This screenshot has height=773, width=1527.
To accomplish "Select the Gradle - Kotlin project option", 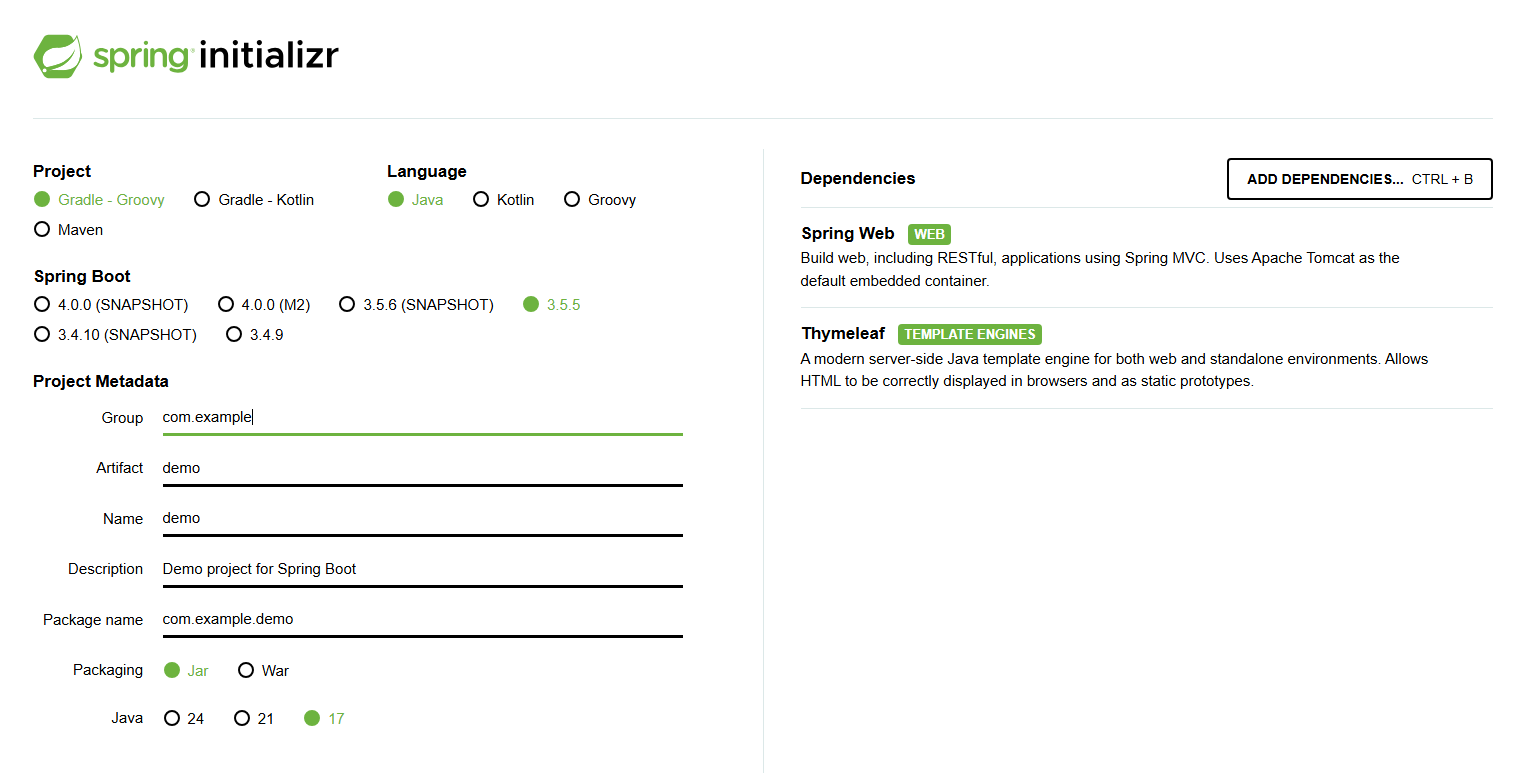I will click(x=254, y=200).
